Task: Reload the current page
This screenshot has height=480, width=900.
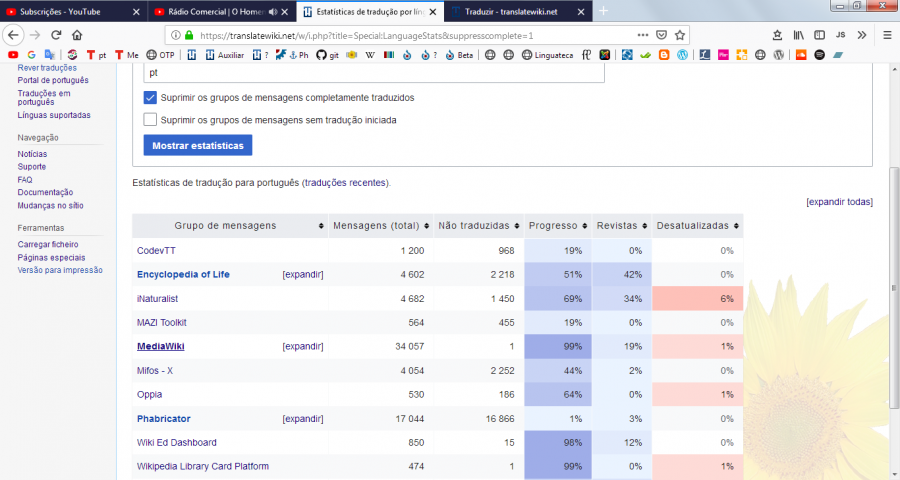Action: [56, 35]
